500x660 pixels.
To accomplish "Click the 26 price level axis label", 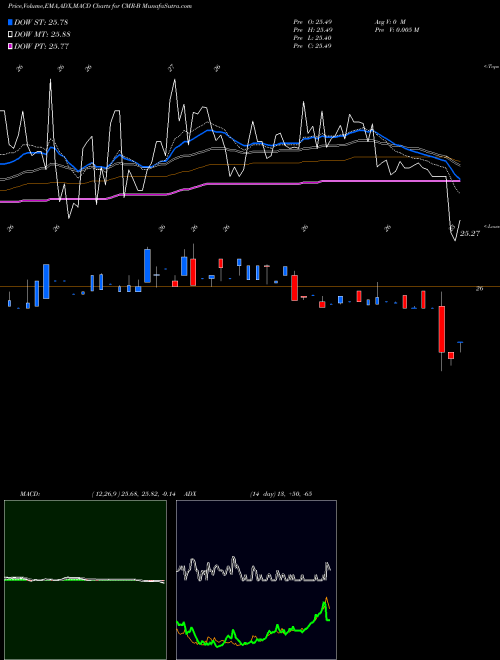I will coord(479,289).
